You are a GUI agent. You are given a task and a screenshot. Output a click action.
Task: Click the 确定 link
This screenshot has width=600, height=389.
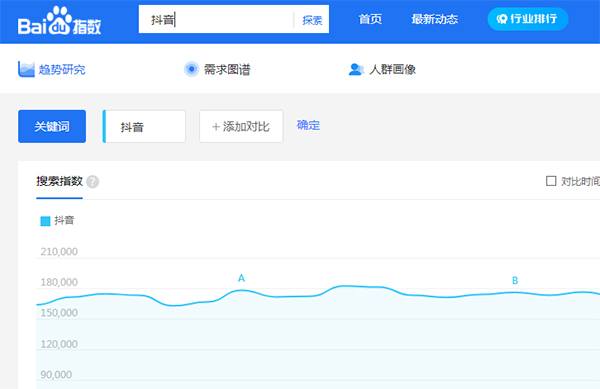308,125
